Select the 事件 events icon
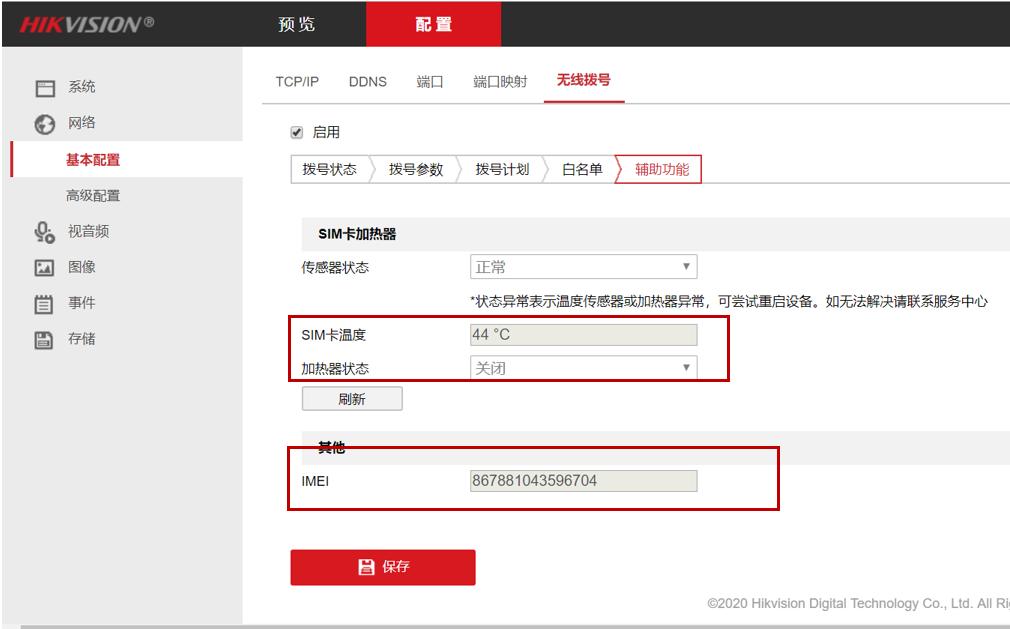The height and width of the screenshot is (629, 1010). coord(42,303)
